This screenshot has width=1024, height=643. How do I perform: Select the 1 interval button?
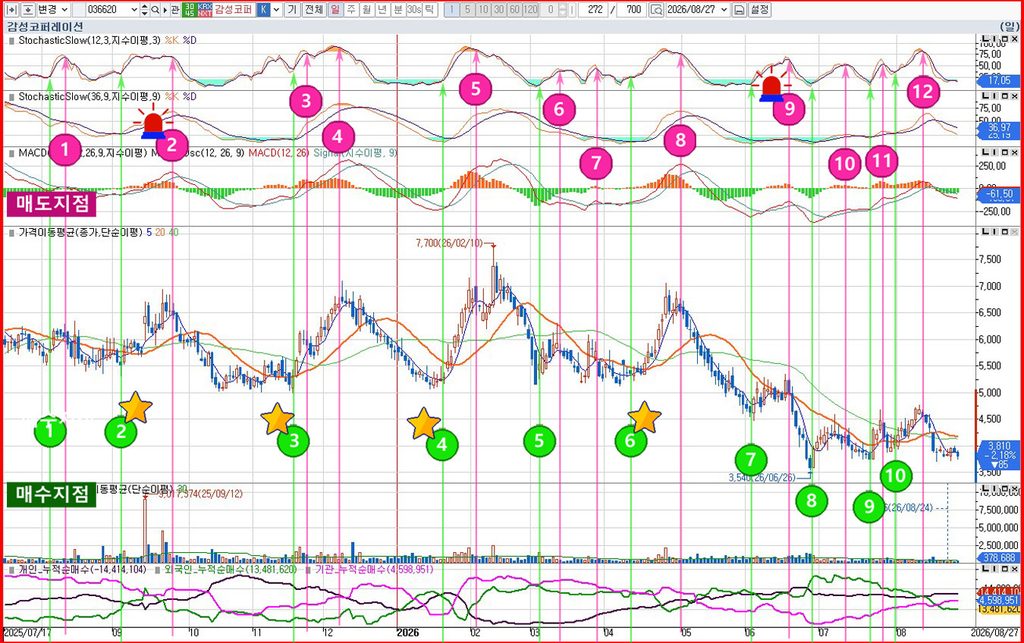452,10
